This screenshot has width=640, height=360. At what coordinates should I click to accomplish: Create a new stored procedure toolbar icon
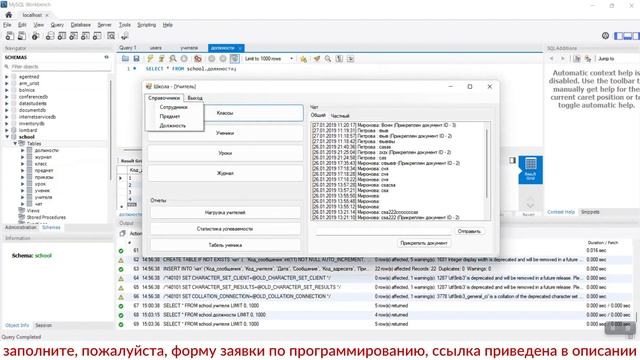[85, 36]
